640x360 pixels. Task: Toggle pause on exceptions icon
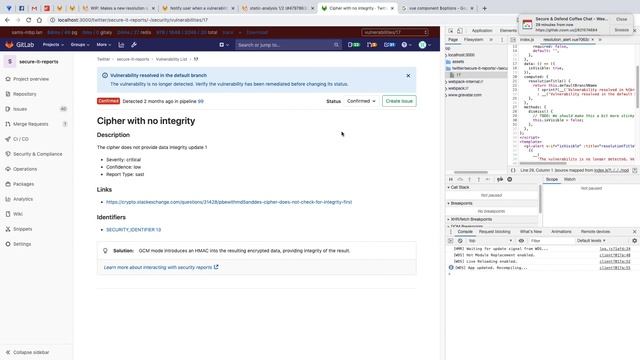point(509,179)
